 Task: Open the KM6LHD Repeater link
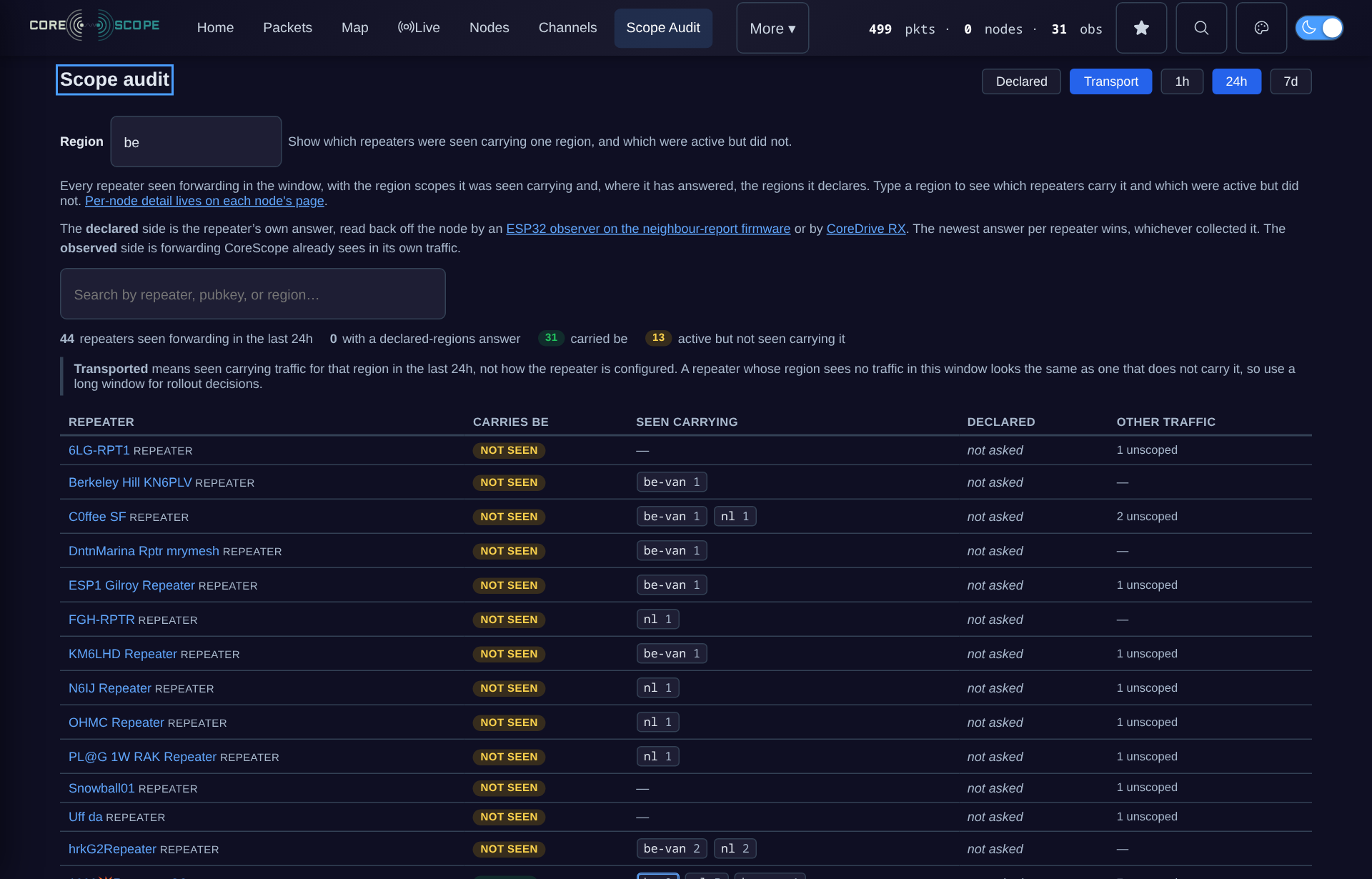[123, 654]
